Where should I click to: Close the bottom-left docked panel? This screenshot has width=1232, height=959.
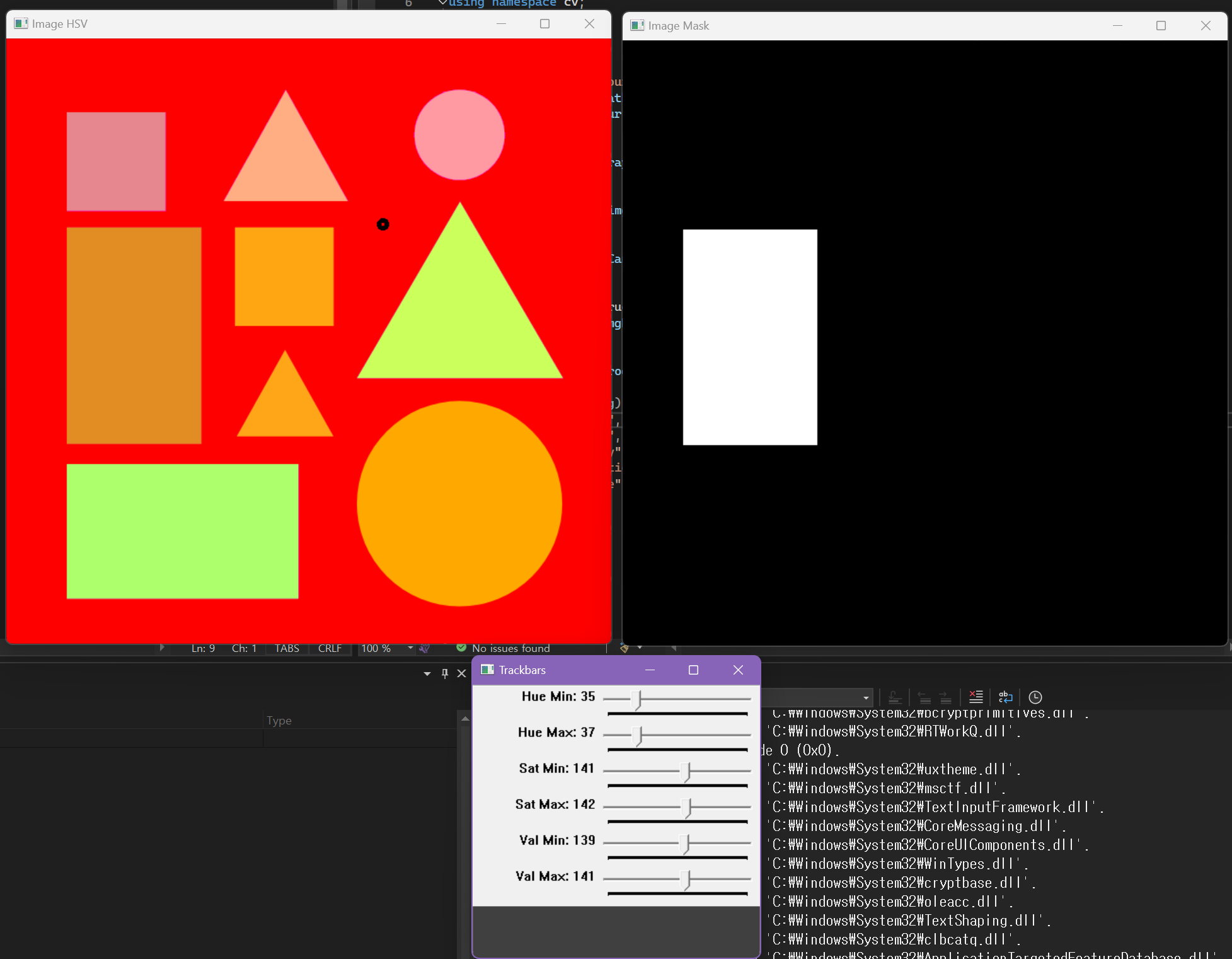pyautogui.click(x=461, y=673)
